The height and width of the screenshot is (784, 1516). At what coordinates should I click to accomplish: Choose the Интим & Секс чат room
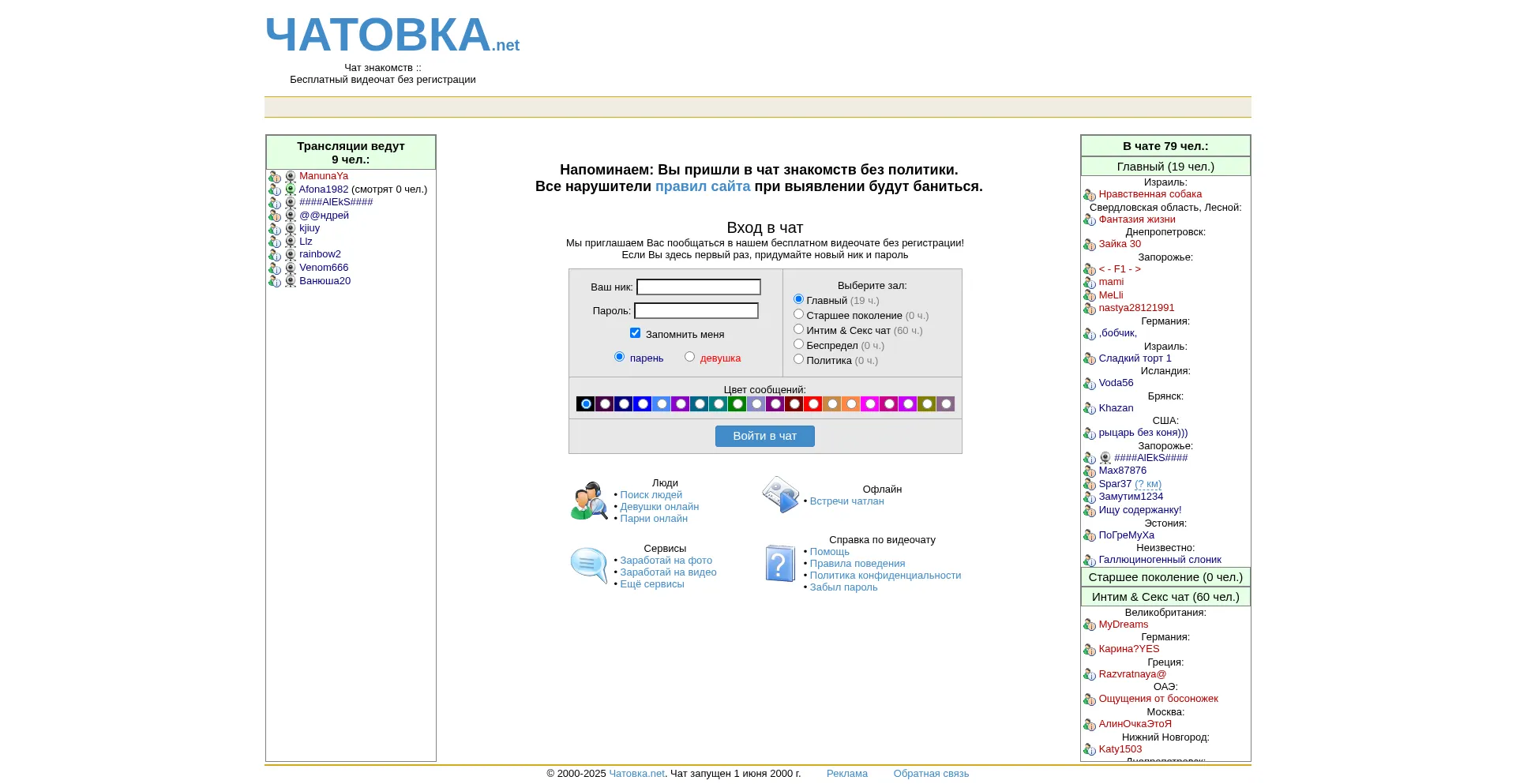(x=798, y=328)
